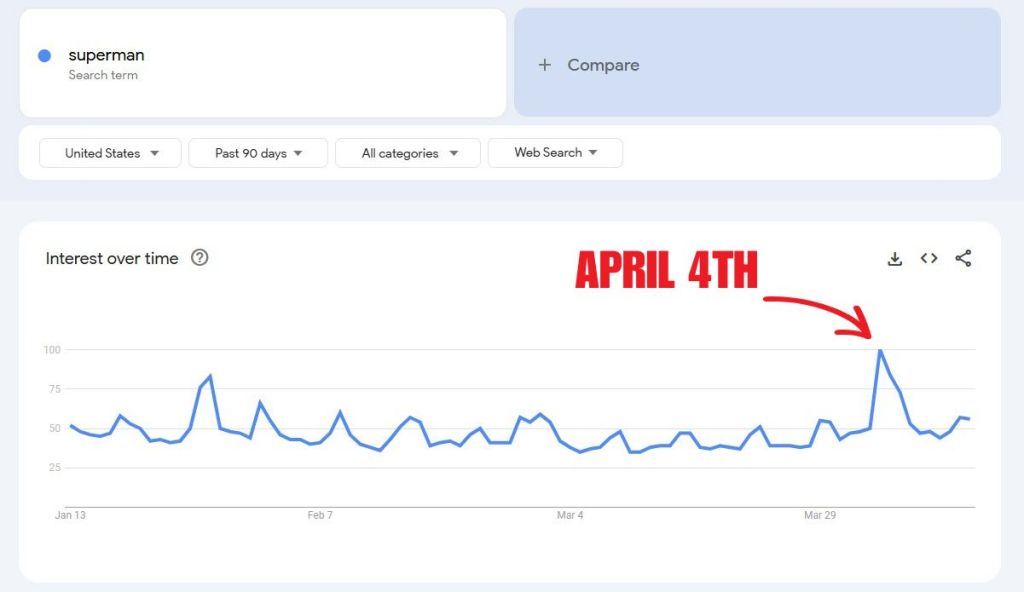Expand the Past 90 days dropdown

pyautogui.click(x=258, y=153)
